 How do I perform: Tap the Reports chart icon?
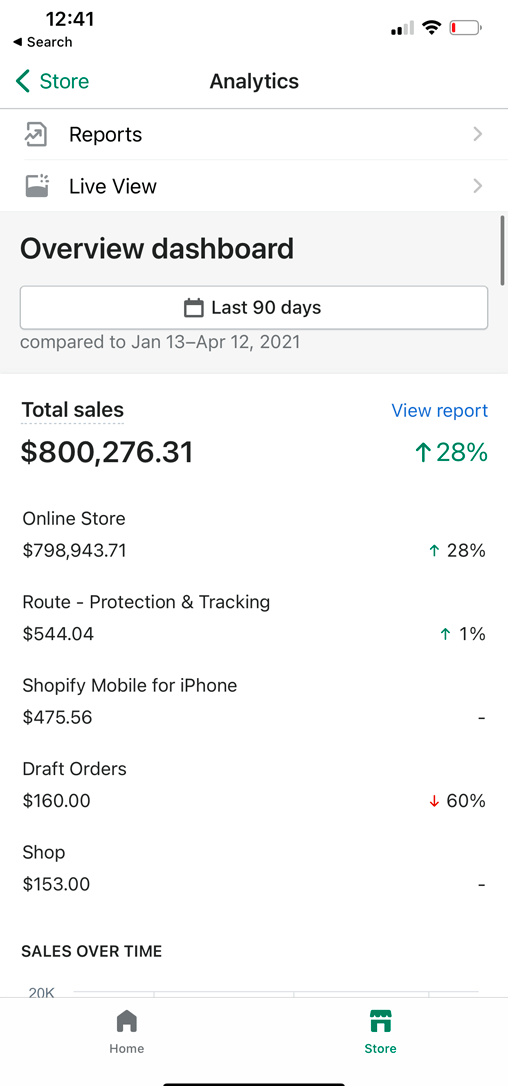36,134
